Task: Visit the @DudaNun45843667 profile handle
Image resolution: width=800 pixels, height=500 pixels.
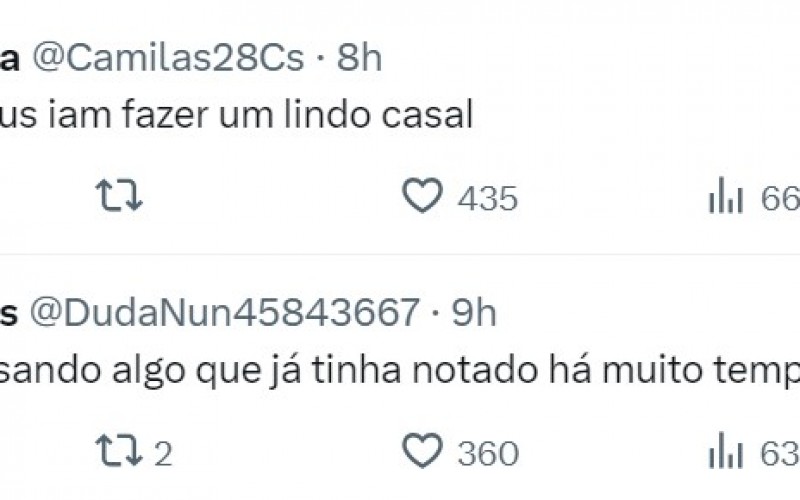Action: coord(225,314)
